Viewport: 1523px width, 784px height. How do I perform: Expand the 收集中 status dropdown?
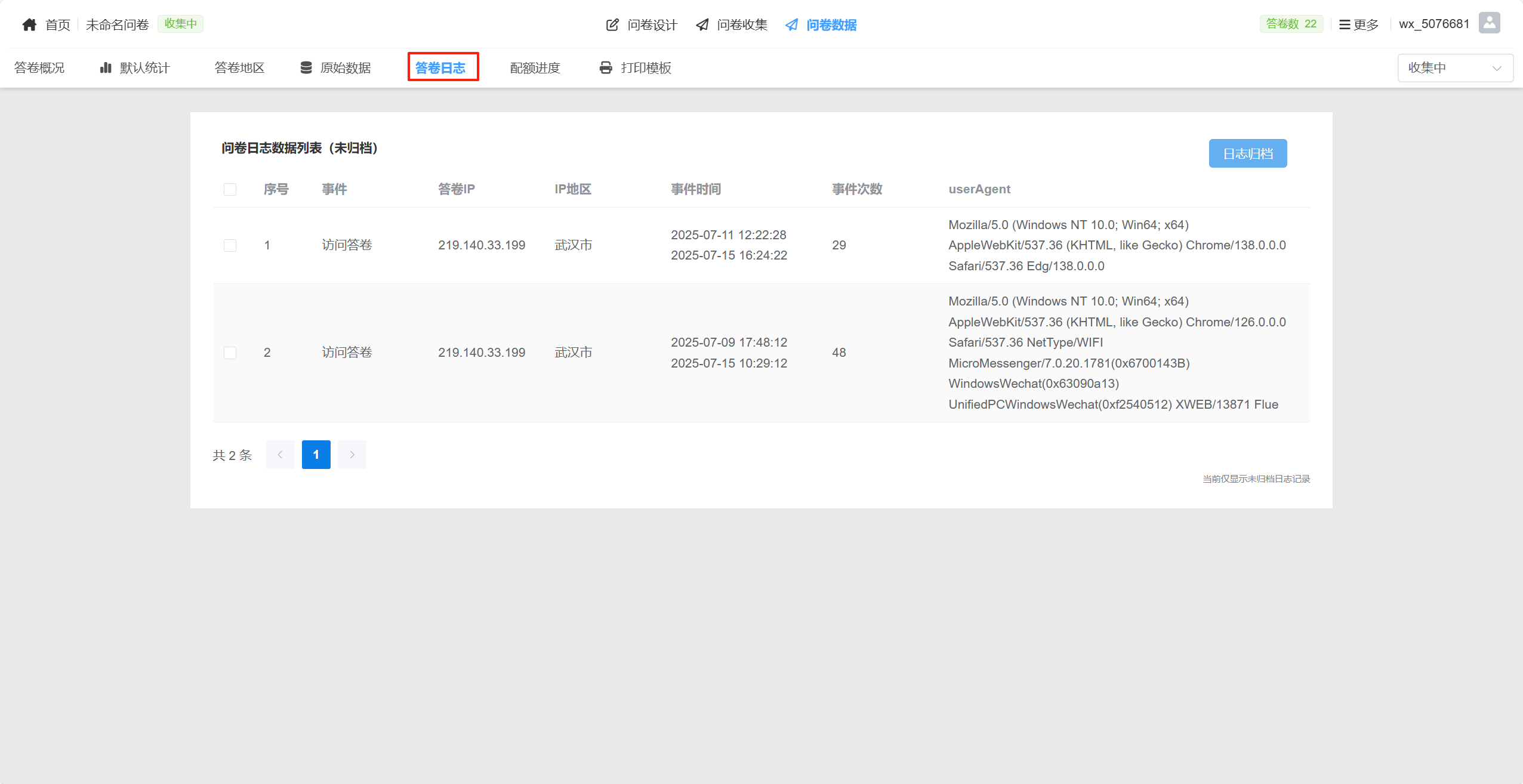pyautogui.click(x=1455, y=67)
